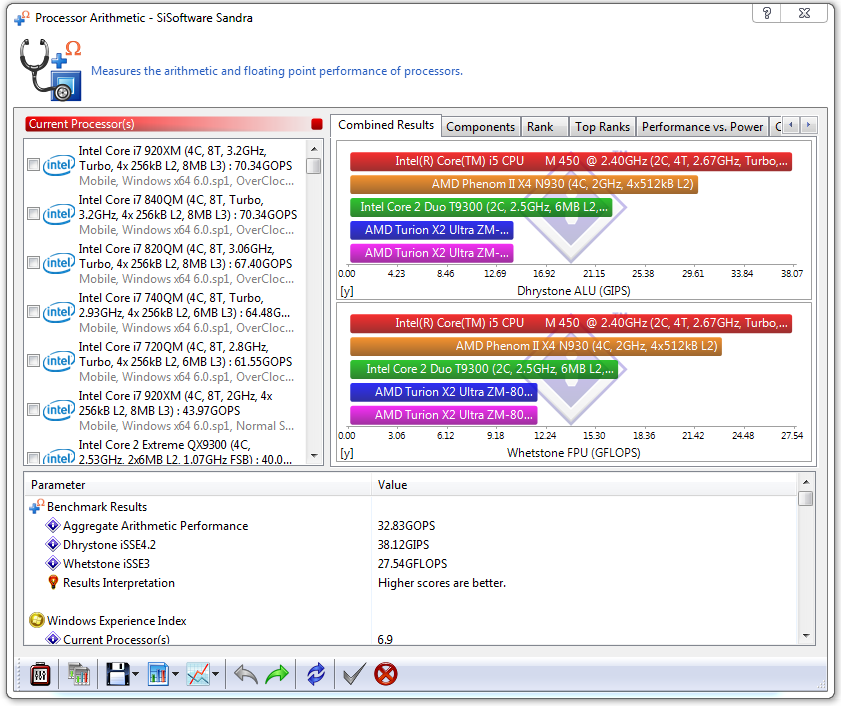
Task: Select the Whetstone iSSE3 row
Action: tap(411, 563)
